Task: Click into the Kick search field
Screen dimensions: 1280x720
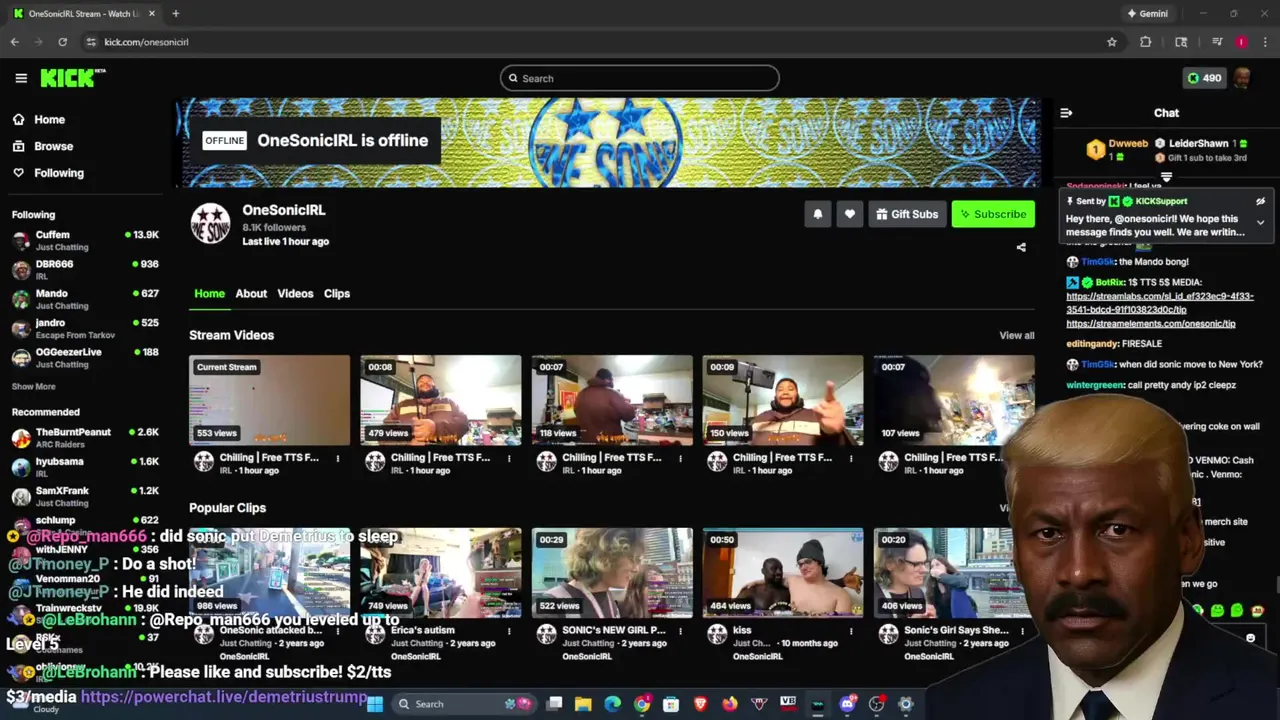Action: click(x=640, y=78)
